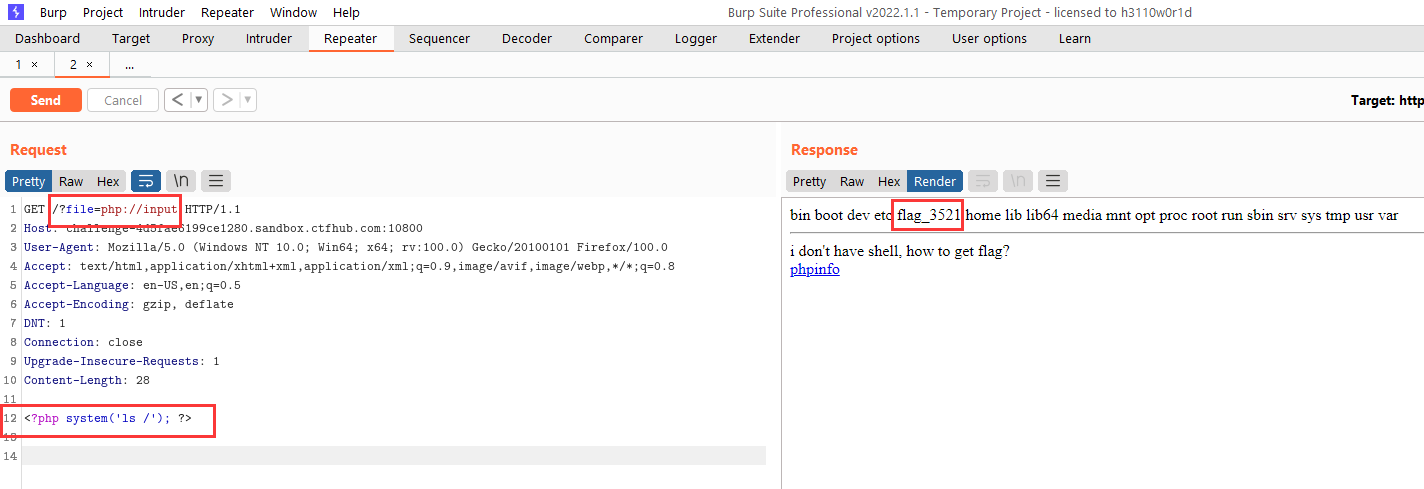Image resolution: width=1424 pixels, height=489 pixels.
Task: Select Repeater sub-tab 1
Action: [27, 64]
